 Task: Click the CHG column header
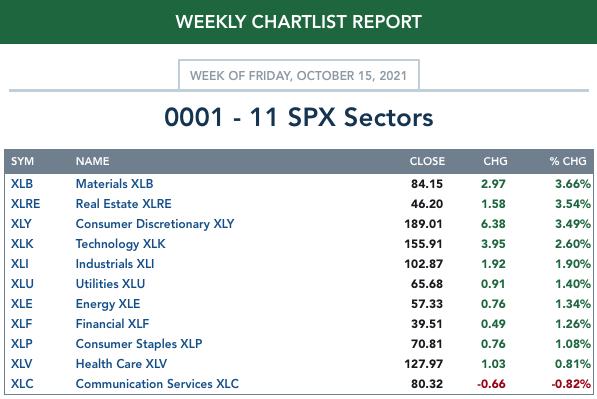(495, 161)
